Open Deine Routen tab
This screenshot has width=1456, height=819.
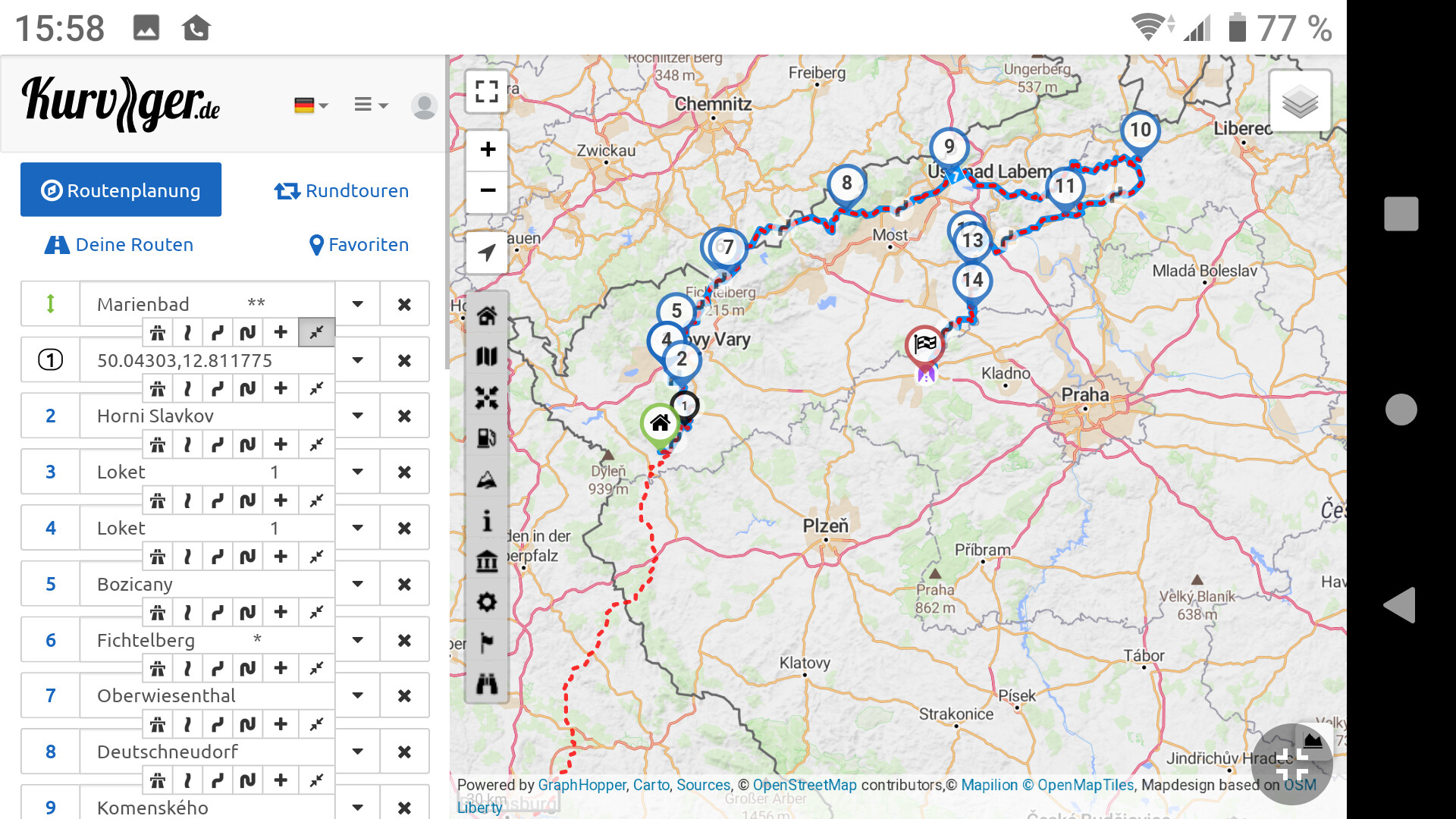point(119,244)
